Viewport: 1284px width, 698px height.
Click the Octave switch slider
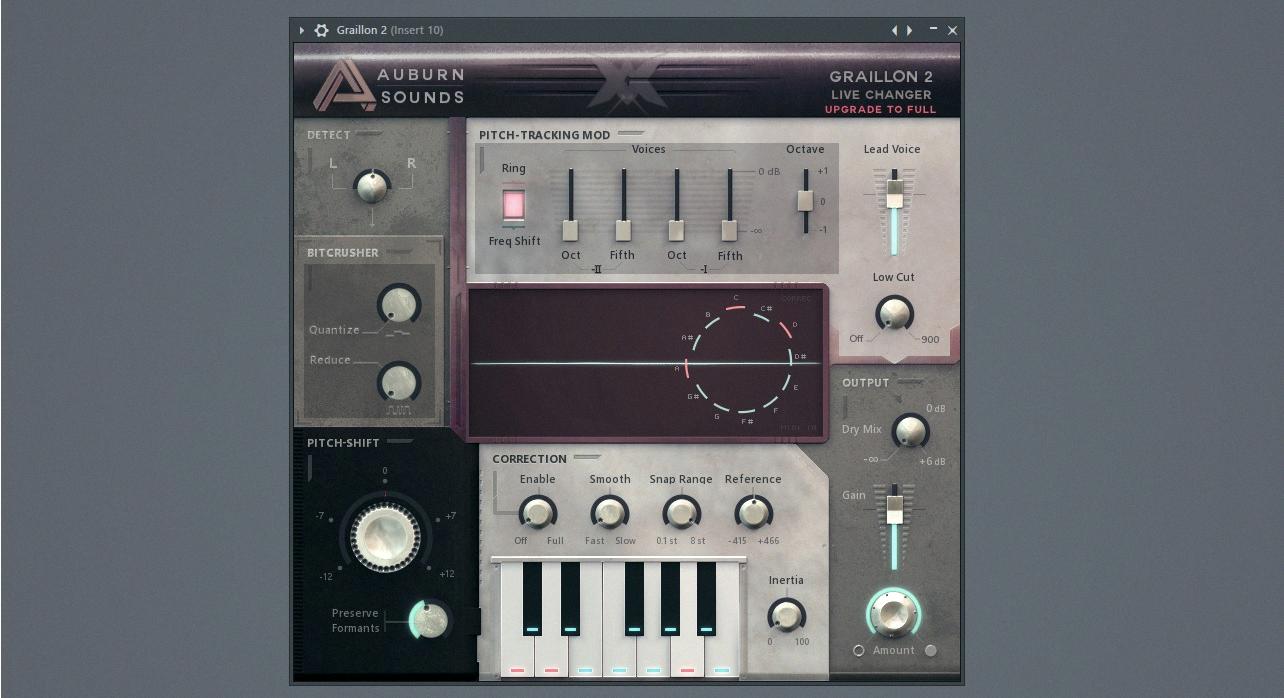coord(805,200)
